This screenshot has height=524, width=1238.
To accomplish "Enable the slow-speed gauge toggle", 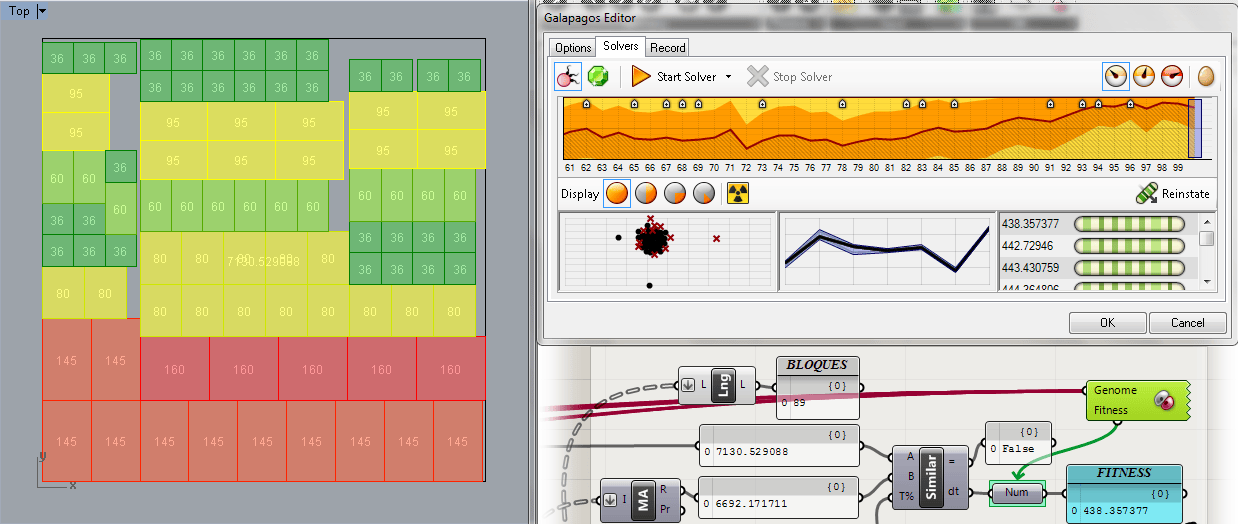I will [x=1115, y=76].
